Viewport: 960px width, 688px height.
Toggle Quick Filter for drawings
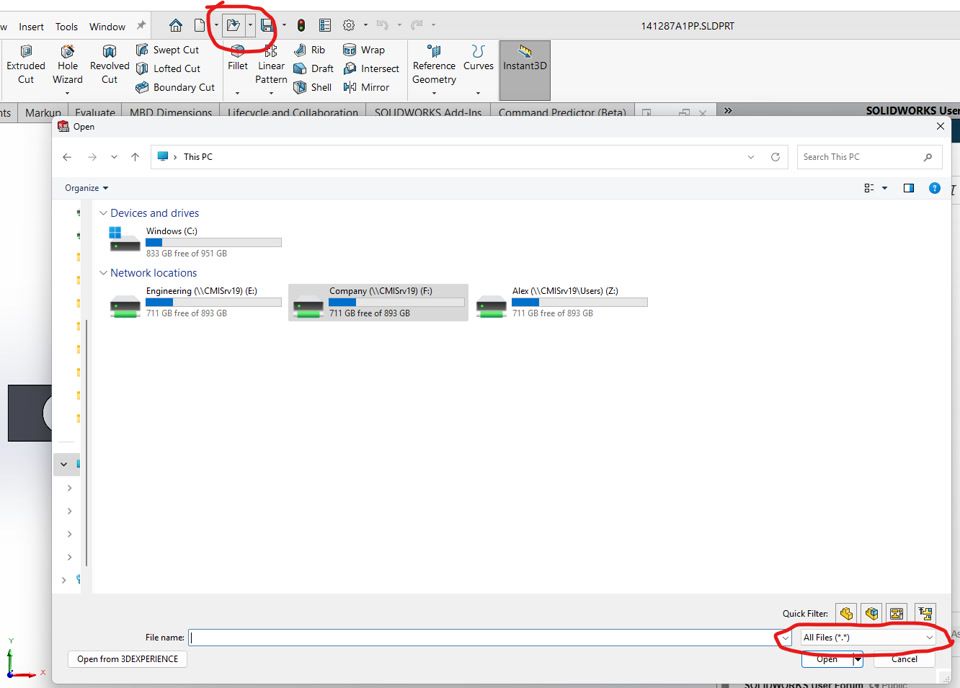pos(897,613)
